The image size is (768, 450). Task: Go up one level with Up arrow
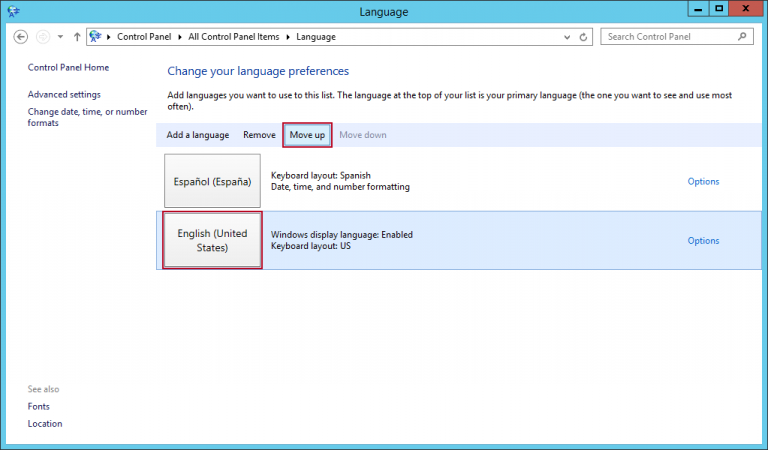pos(77,37)
